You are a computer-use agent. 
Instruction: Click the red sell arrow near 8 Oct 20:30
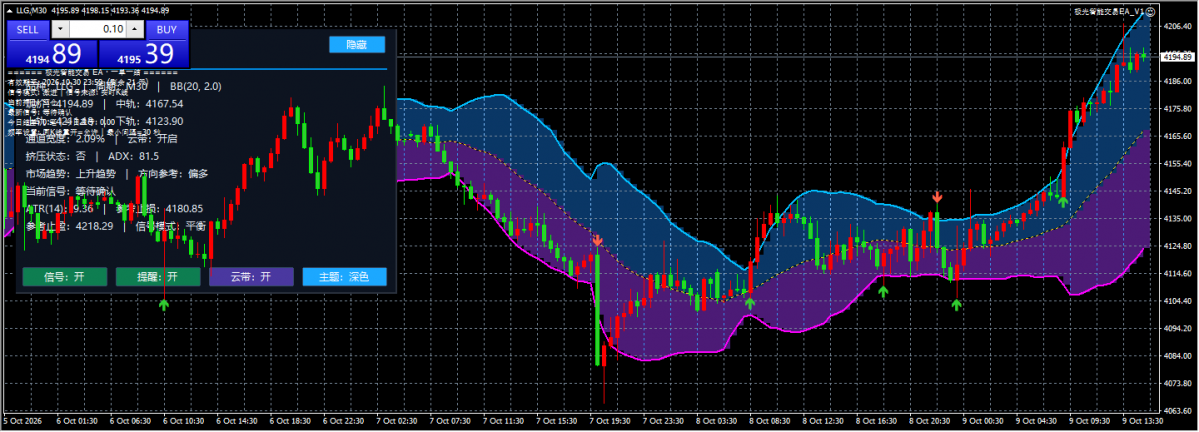(937, 197)
